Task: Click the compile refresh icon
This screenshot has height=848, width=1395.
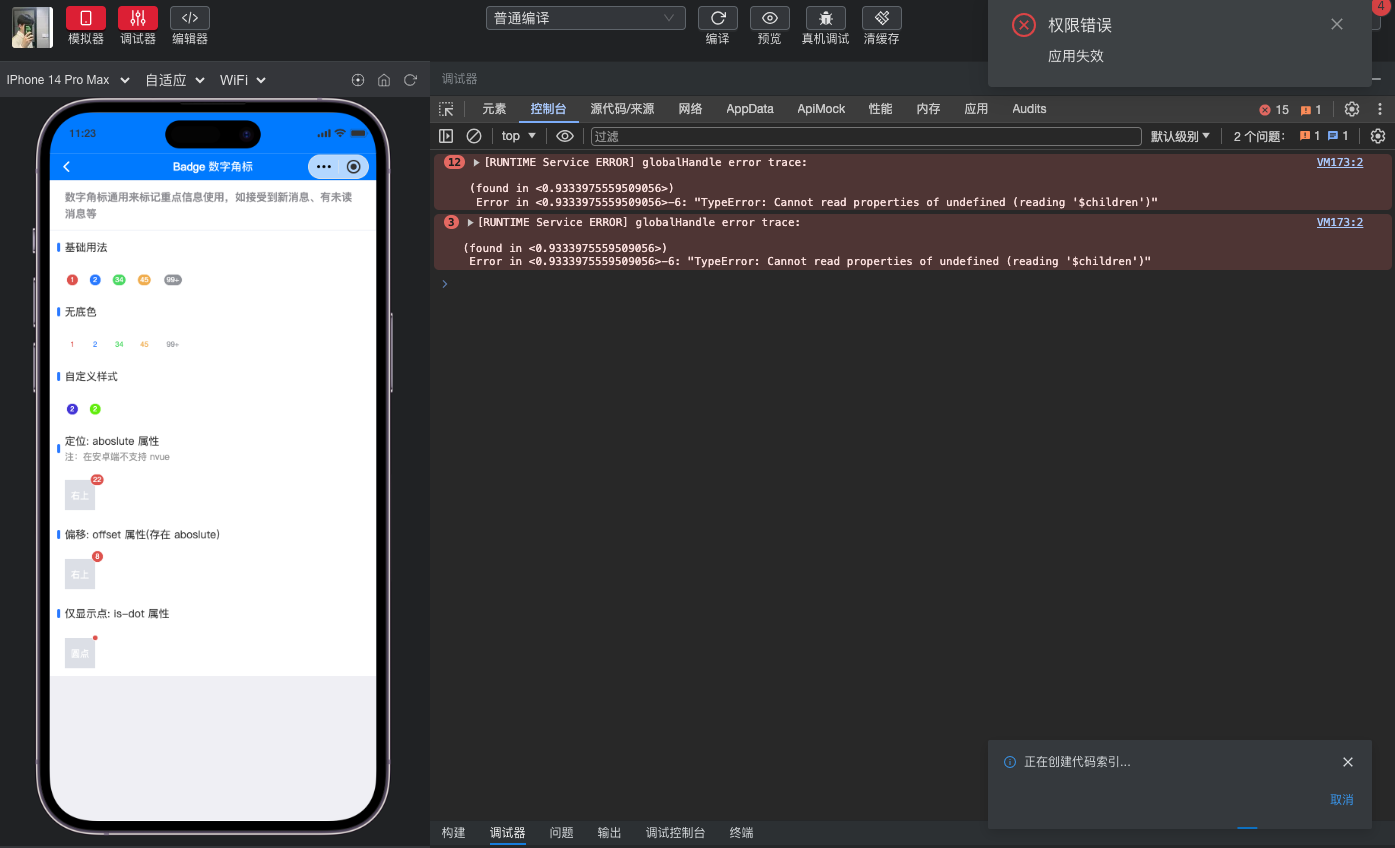Action: [717, 18]
